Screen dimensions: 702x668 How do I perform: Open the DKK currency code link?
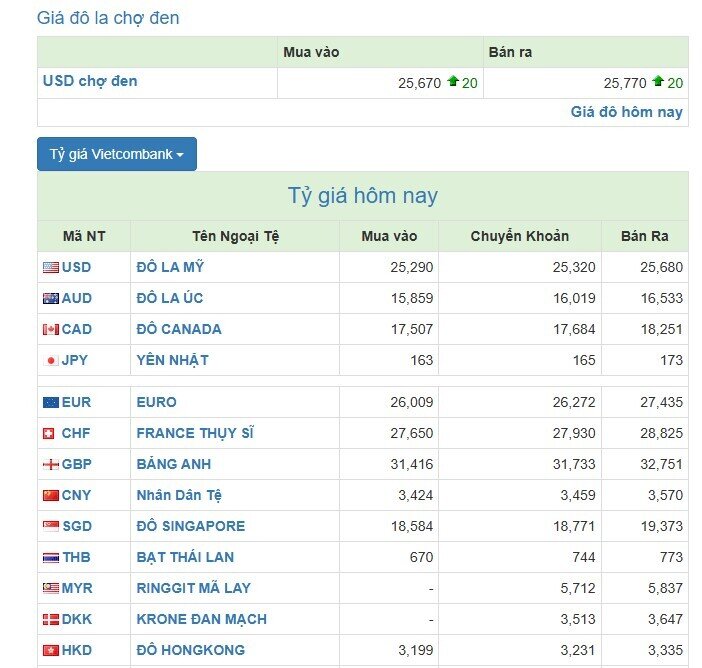click(x=77, y=619)
